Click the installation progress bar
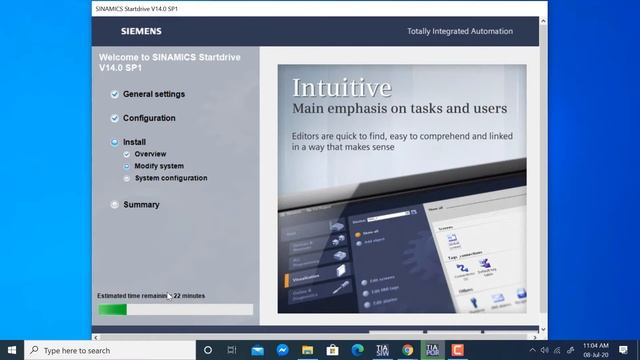Viewport: 640px width, 360px height. (176, 310)
